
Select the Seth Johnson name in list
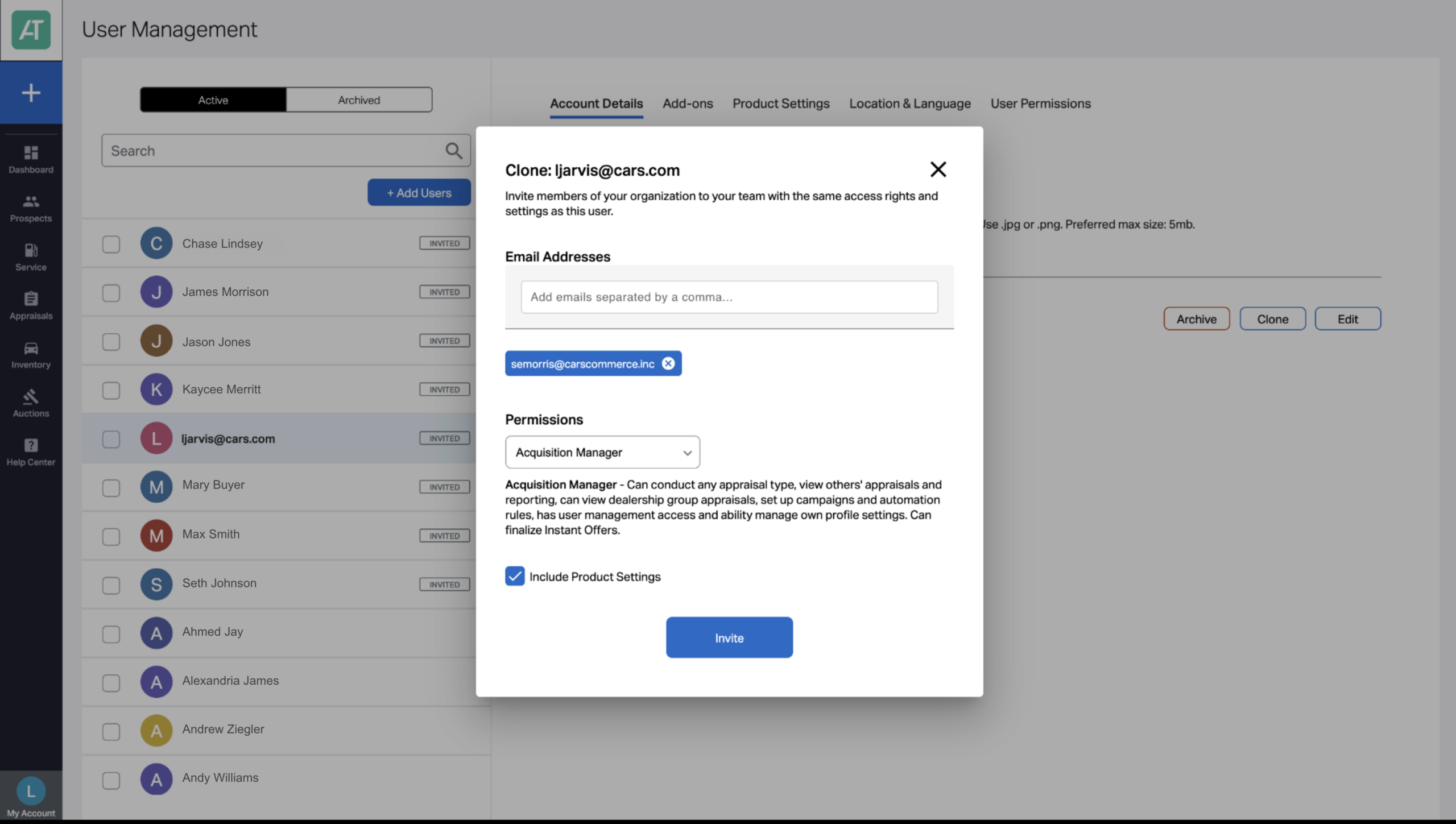(219, 583)
